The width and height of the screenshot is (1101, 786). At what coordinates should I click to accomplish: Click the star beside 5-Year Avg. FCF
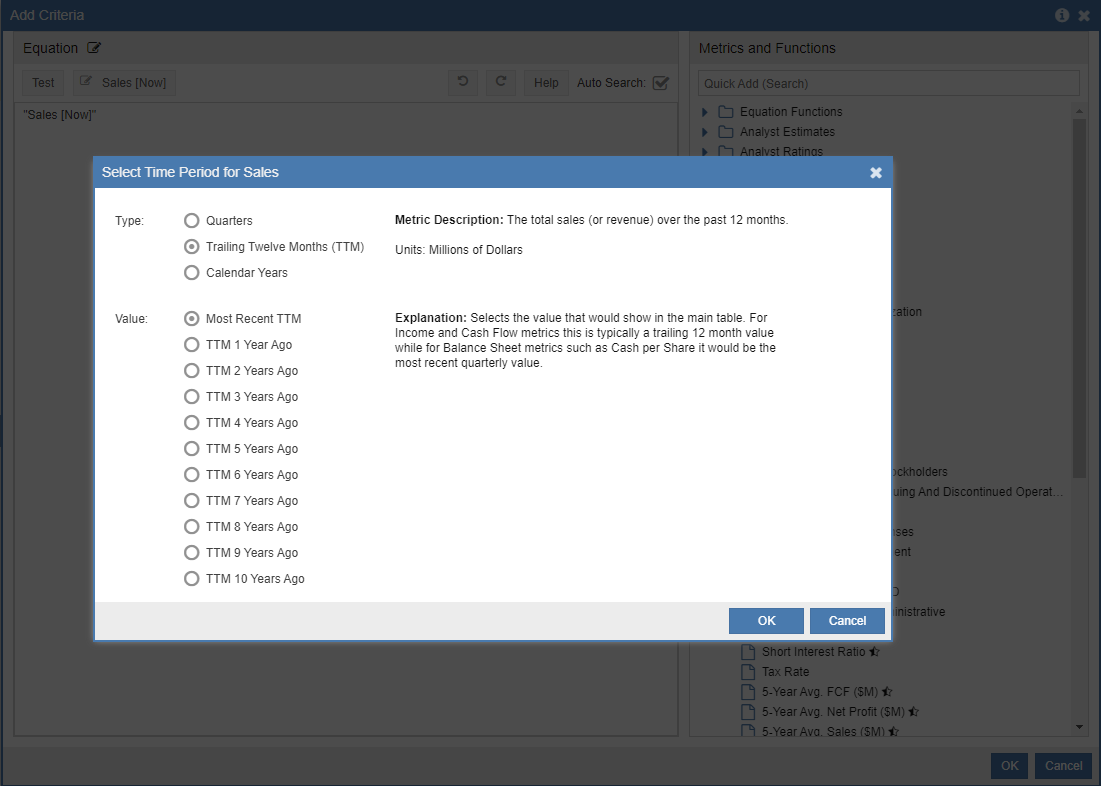[887, 692]
